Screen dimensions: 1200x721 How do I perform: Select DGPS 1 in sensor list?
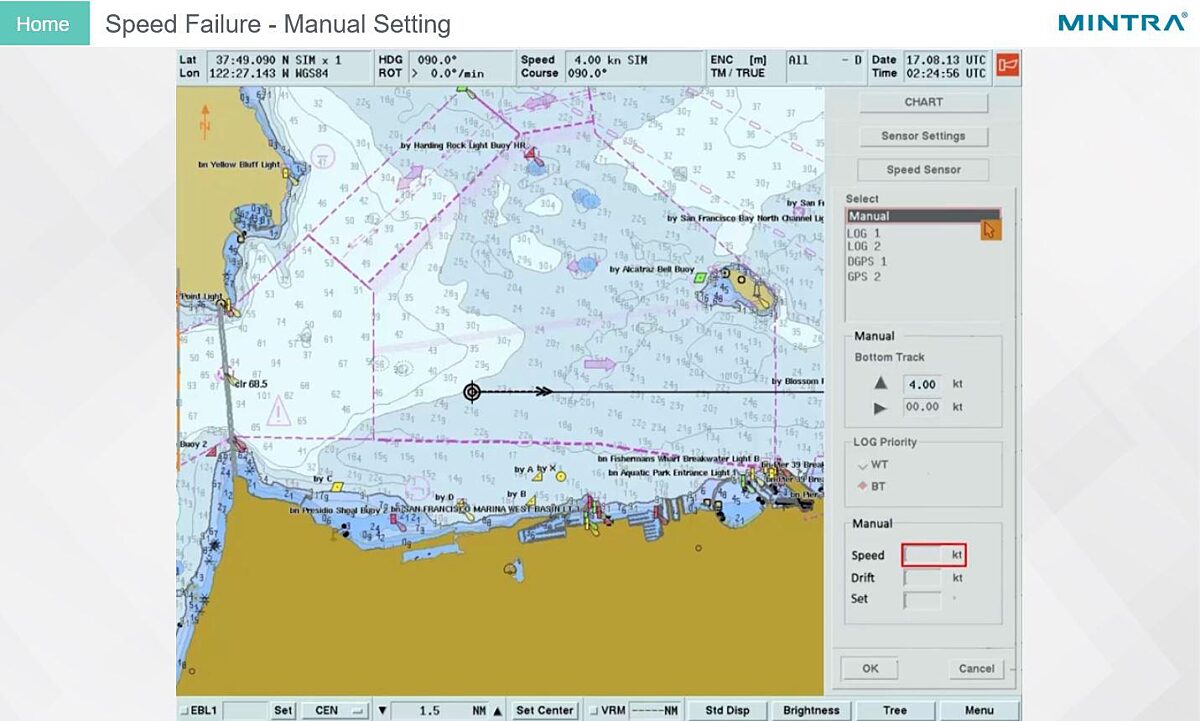867,261
